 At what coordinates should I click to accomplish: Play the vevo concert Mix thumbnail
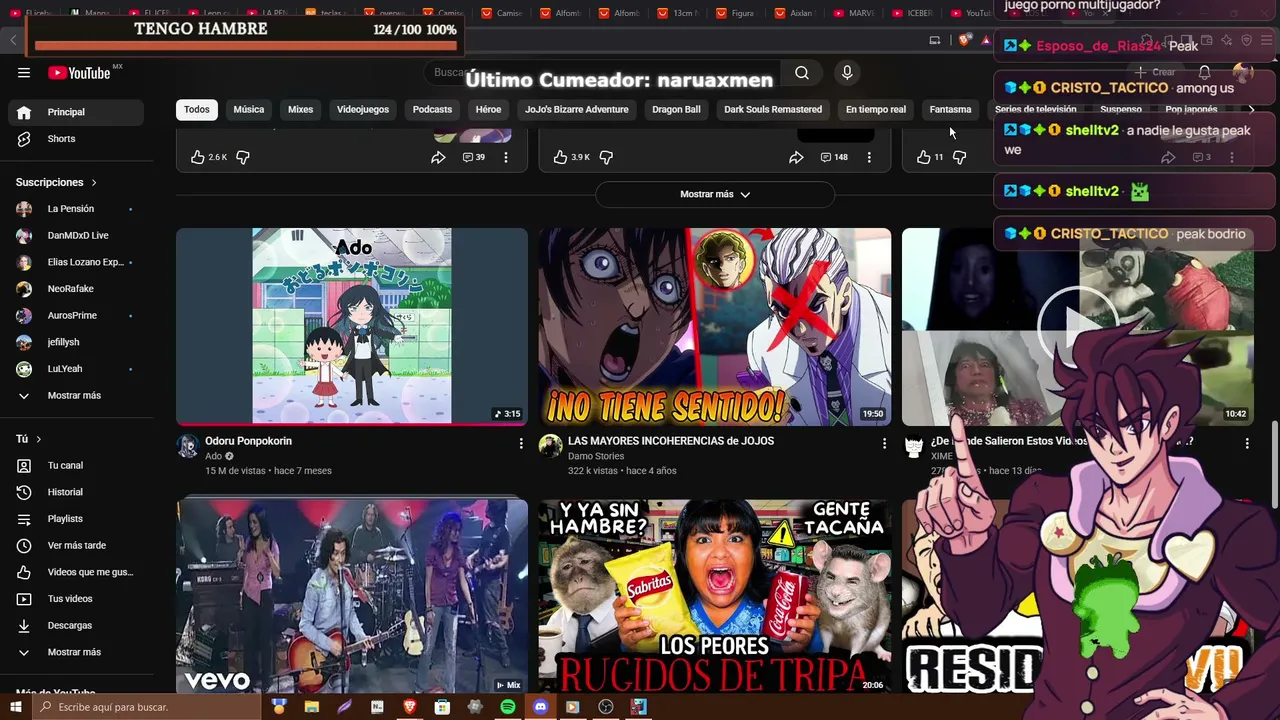pos(352,596)
